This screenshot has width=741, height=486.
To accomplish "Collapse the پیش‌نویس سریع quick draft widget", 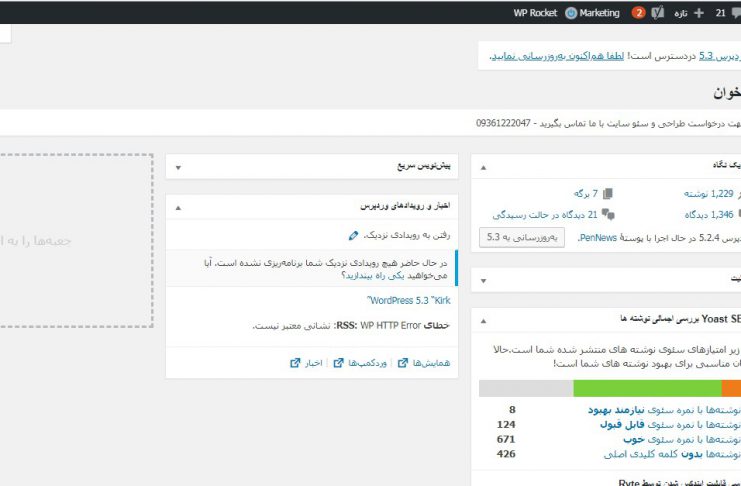I will pyautogui.click(x=178, y=168).
